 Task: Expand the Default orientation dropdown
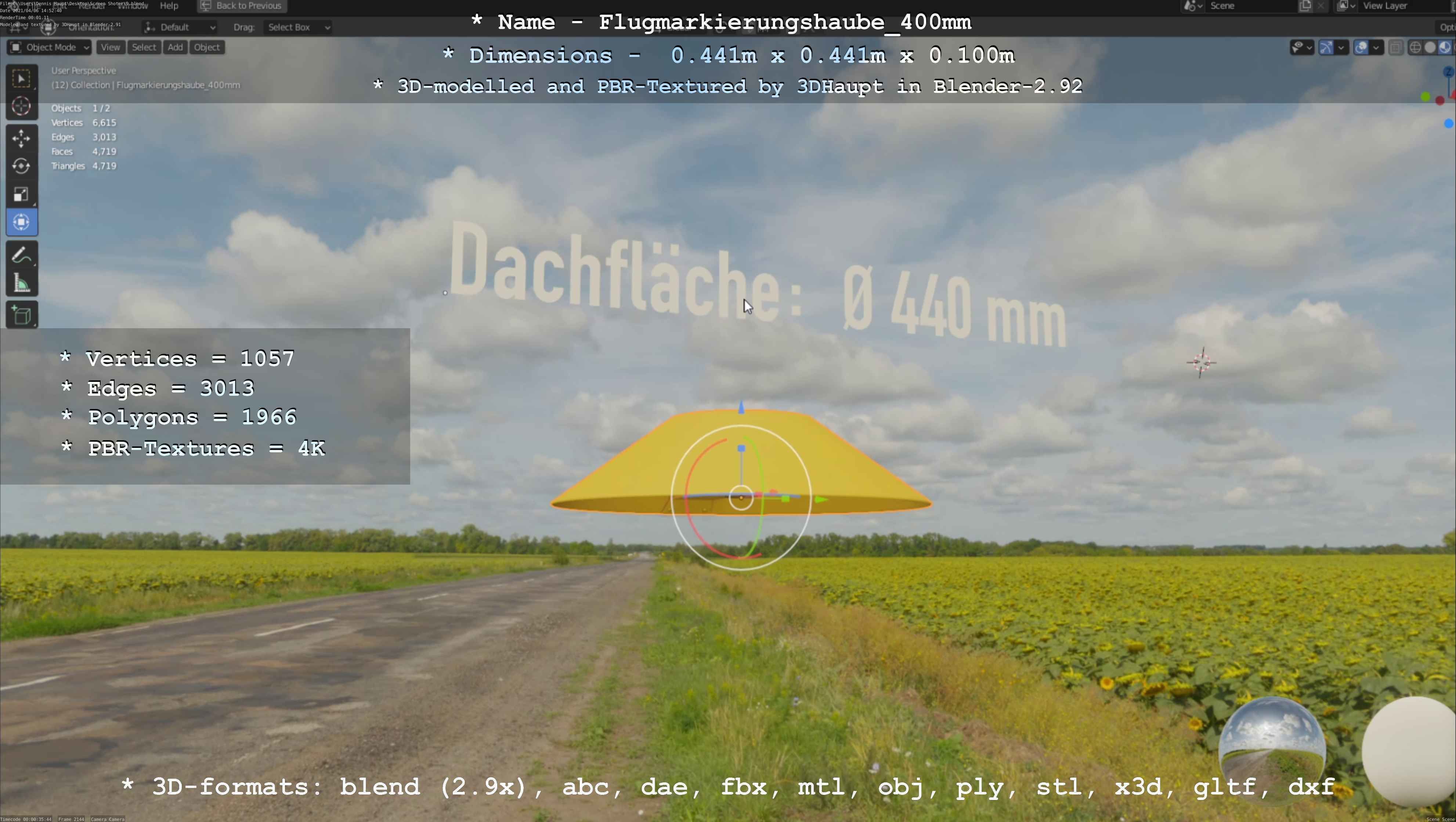[x=180, y=27]
